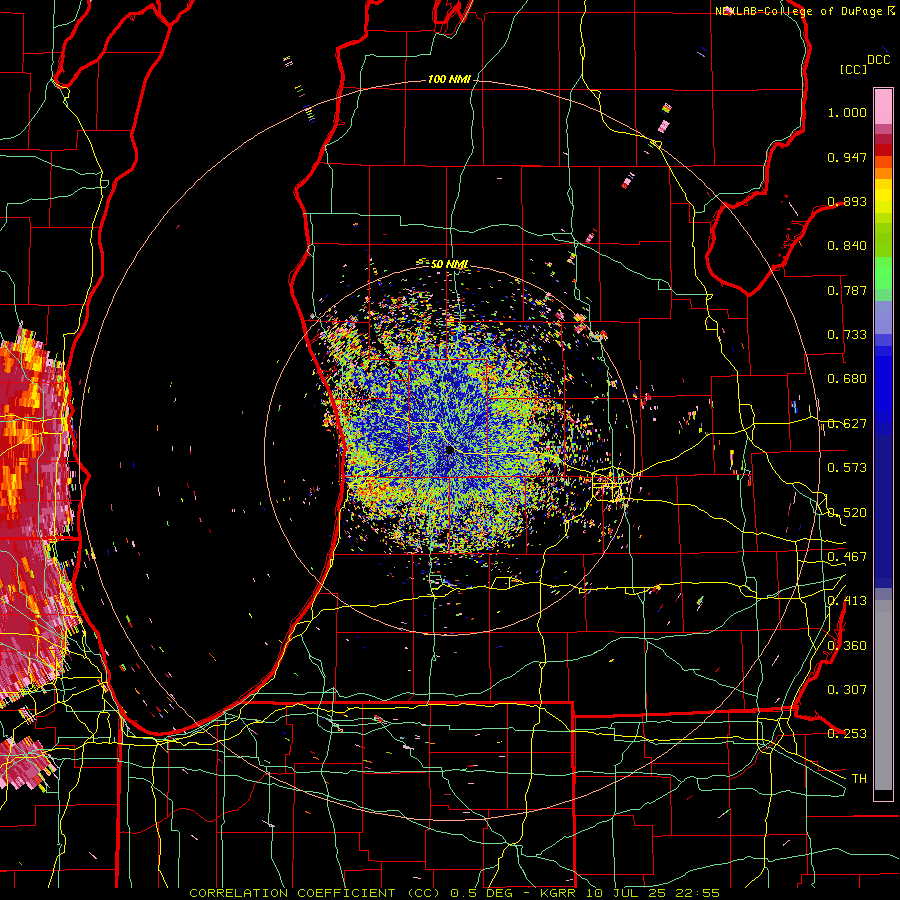The width and height of the screenshot is (900, 900).
Task: Select the 0.467 legend value
Action: [x=847, y=557]
